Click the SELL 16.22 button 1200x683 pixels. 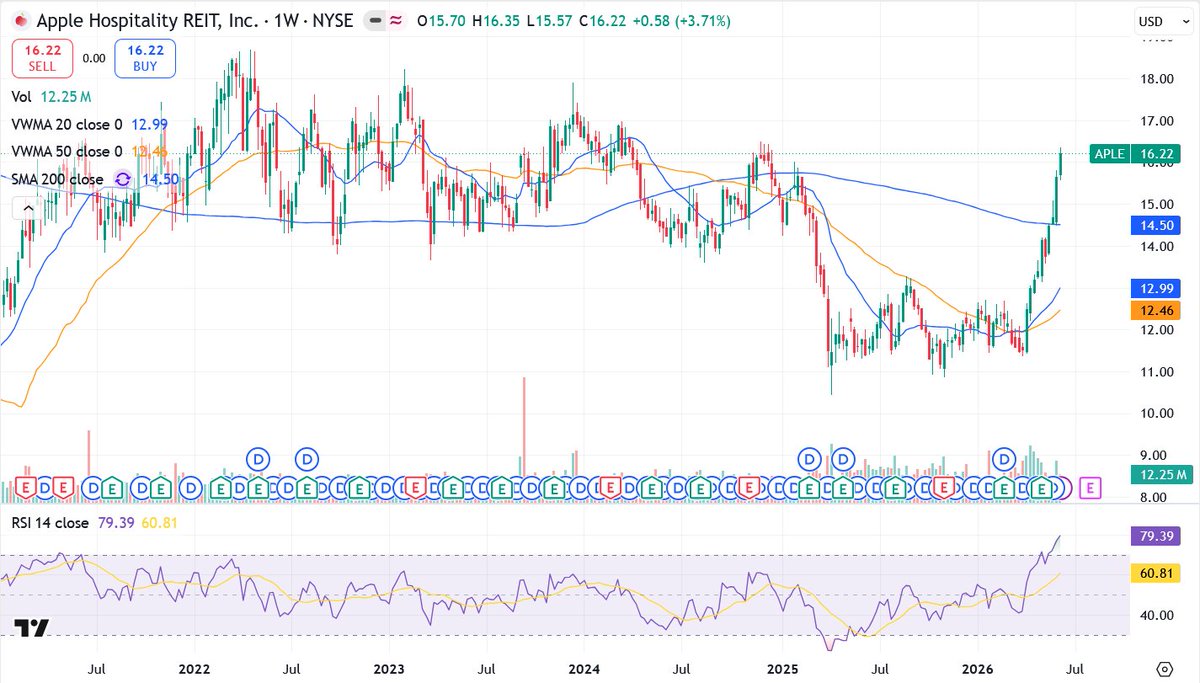tap(41, 58)
